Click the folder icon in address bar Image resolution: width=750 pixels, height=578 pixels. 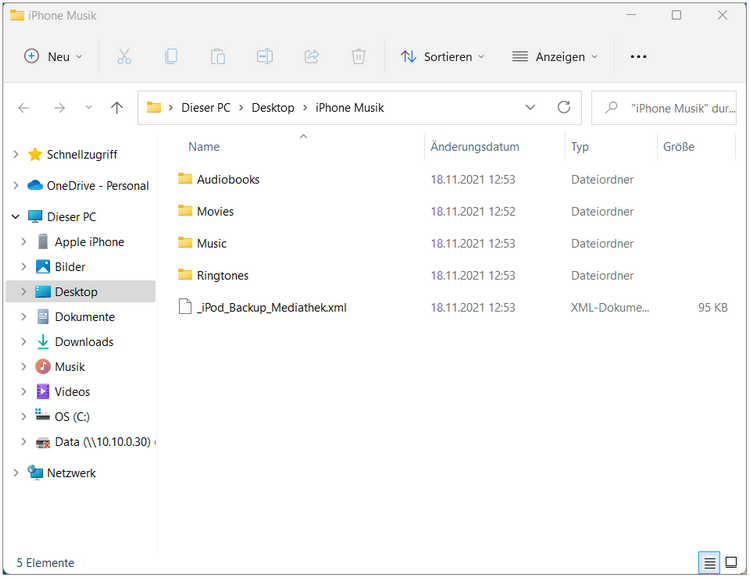click(x=154, y=107)
